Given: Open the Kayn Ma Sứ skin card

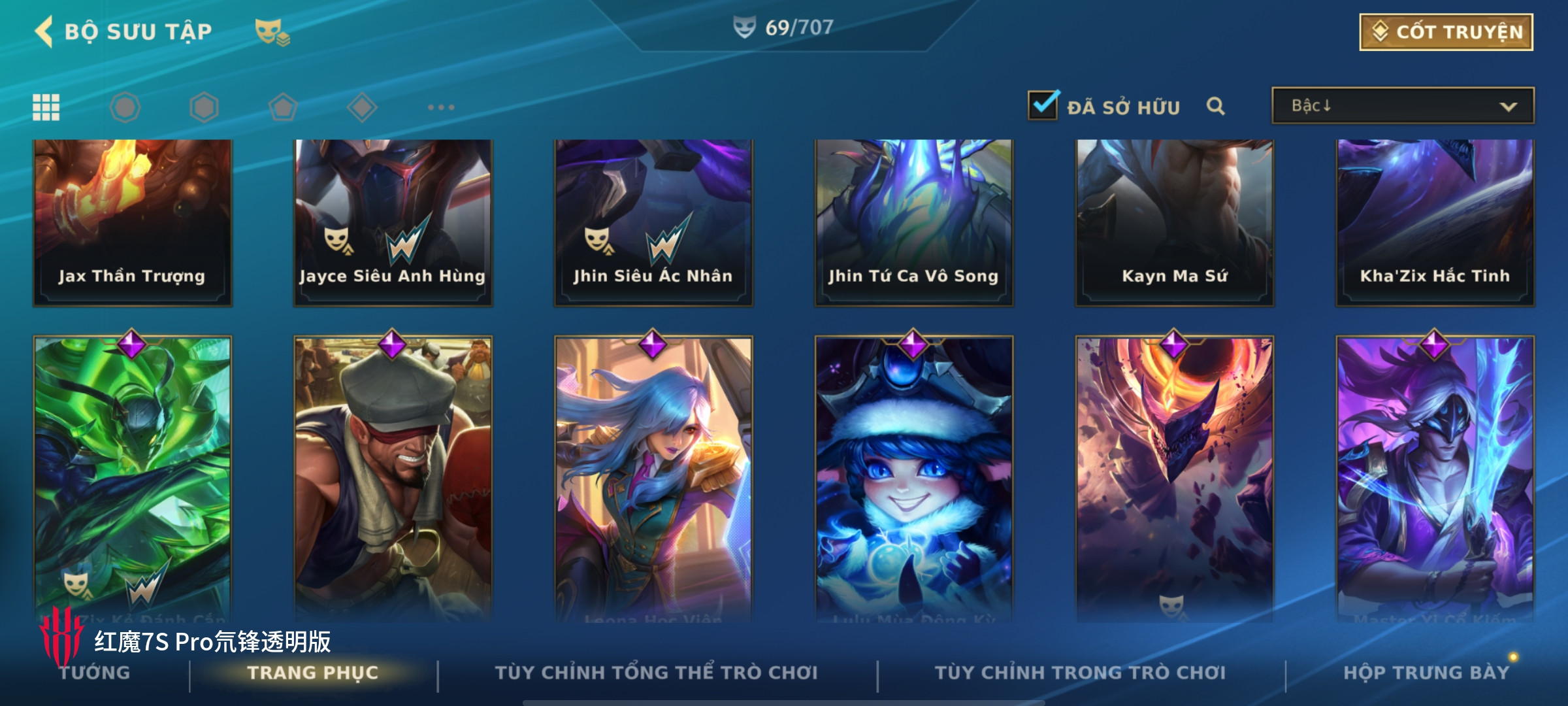Looking at the screenshot, I should click(x=1174, y=222).
